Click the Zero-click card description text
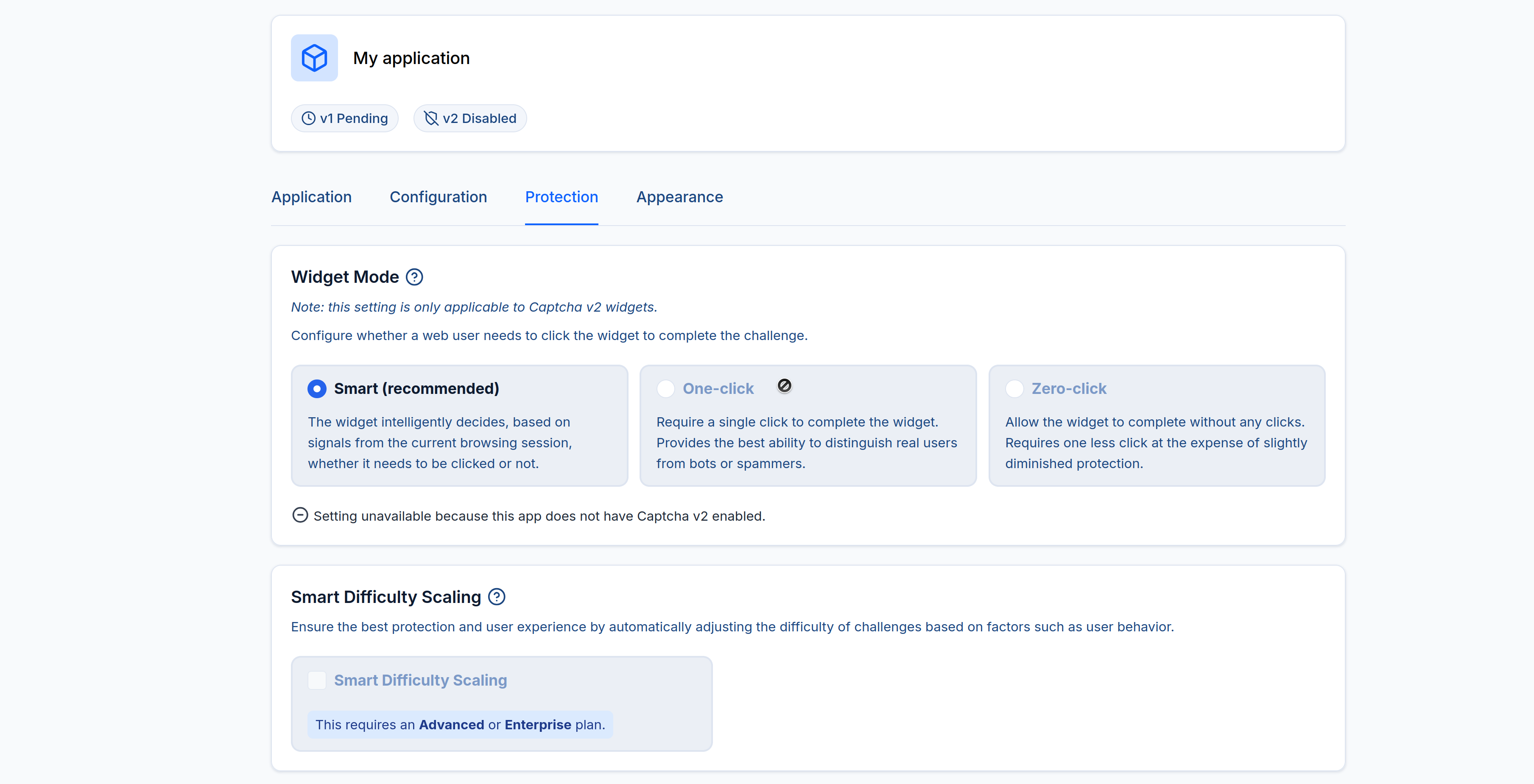This screenshot has width=1534, height=784. point(1156,443)
